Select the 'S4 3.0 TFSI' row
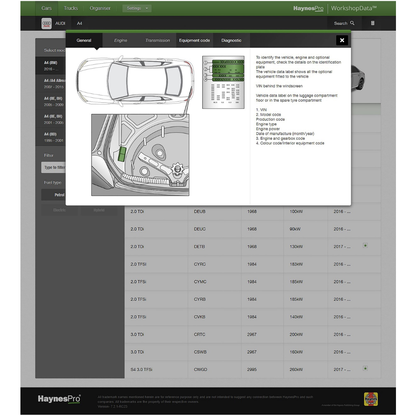This screenshot has height=416, width=416. (253, 369)
